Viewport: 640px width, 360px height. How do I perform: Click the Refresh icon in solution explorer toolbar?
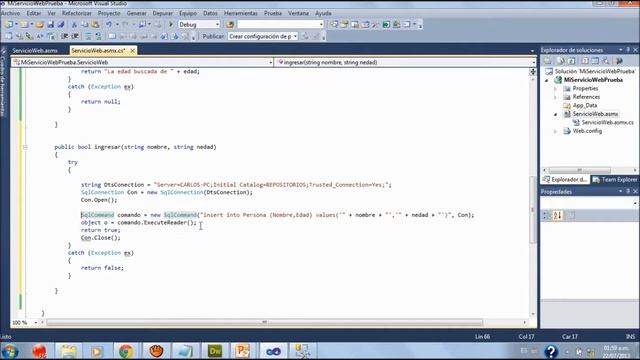[571, 61]
